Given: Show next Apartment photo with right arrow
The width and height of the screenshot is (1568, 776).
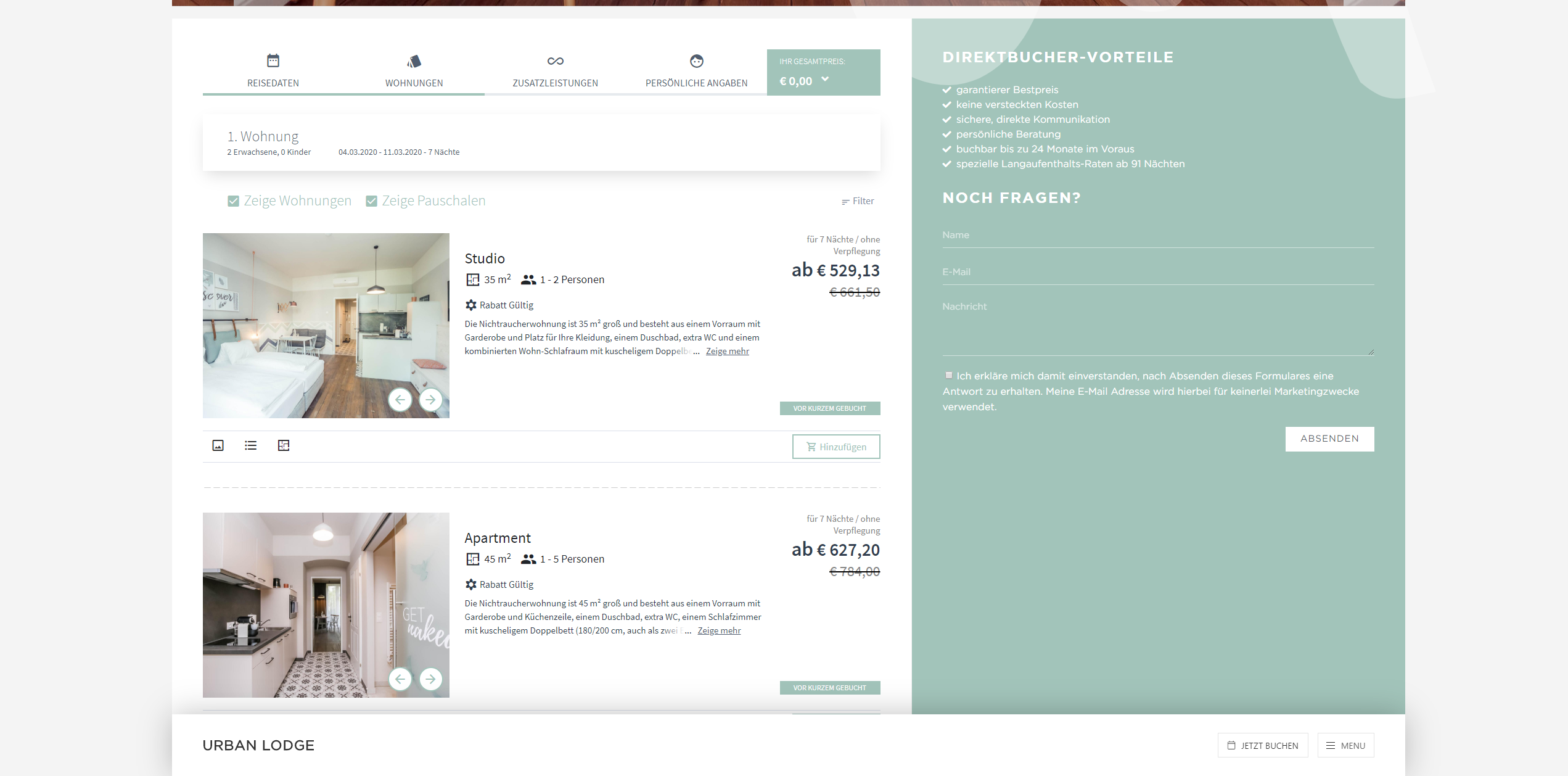Looking at the screenshot, I should coord(430,679).
